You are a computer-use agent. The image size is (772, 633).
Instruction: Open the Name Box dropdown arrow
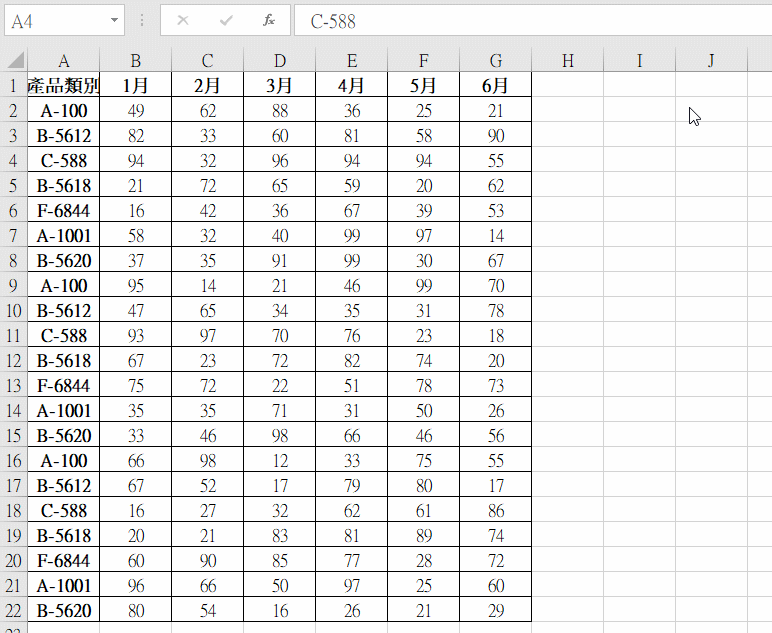[114, 21]
